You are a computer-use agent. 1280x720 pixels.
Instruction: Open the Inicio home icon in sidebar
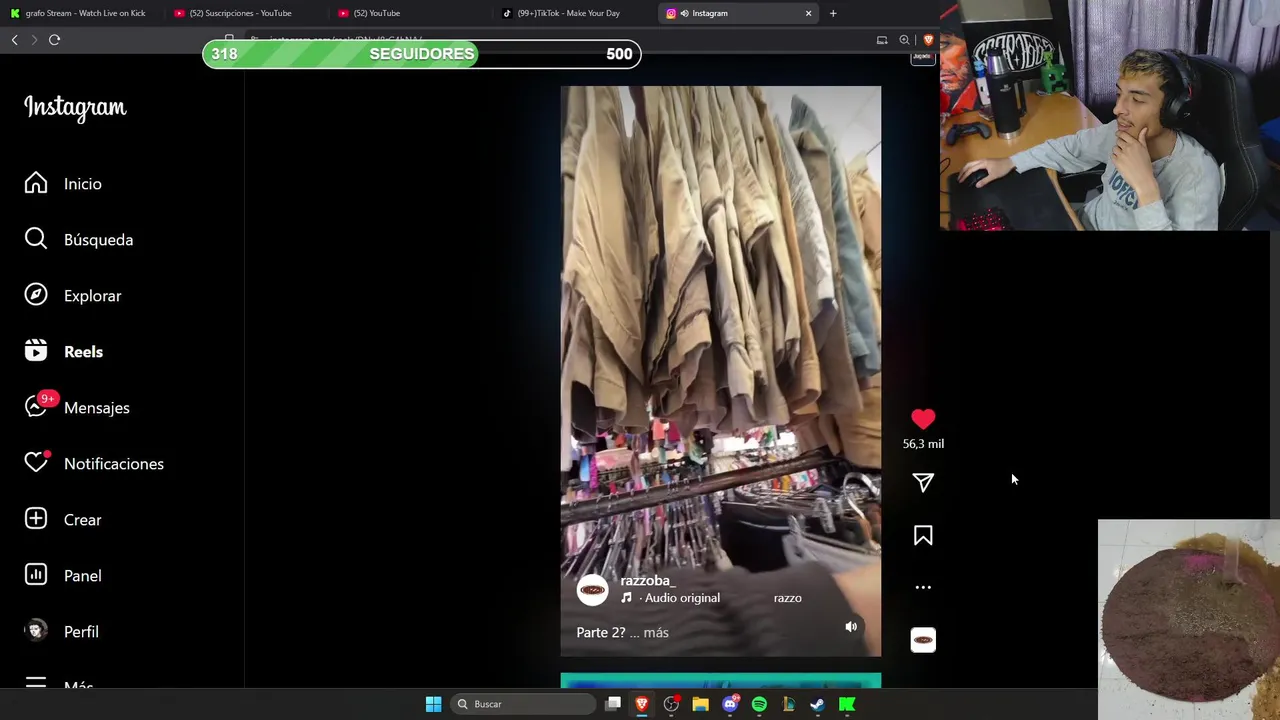[x=36, y=183]
